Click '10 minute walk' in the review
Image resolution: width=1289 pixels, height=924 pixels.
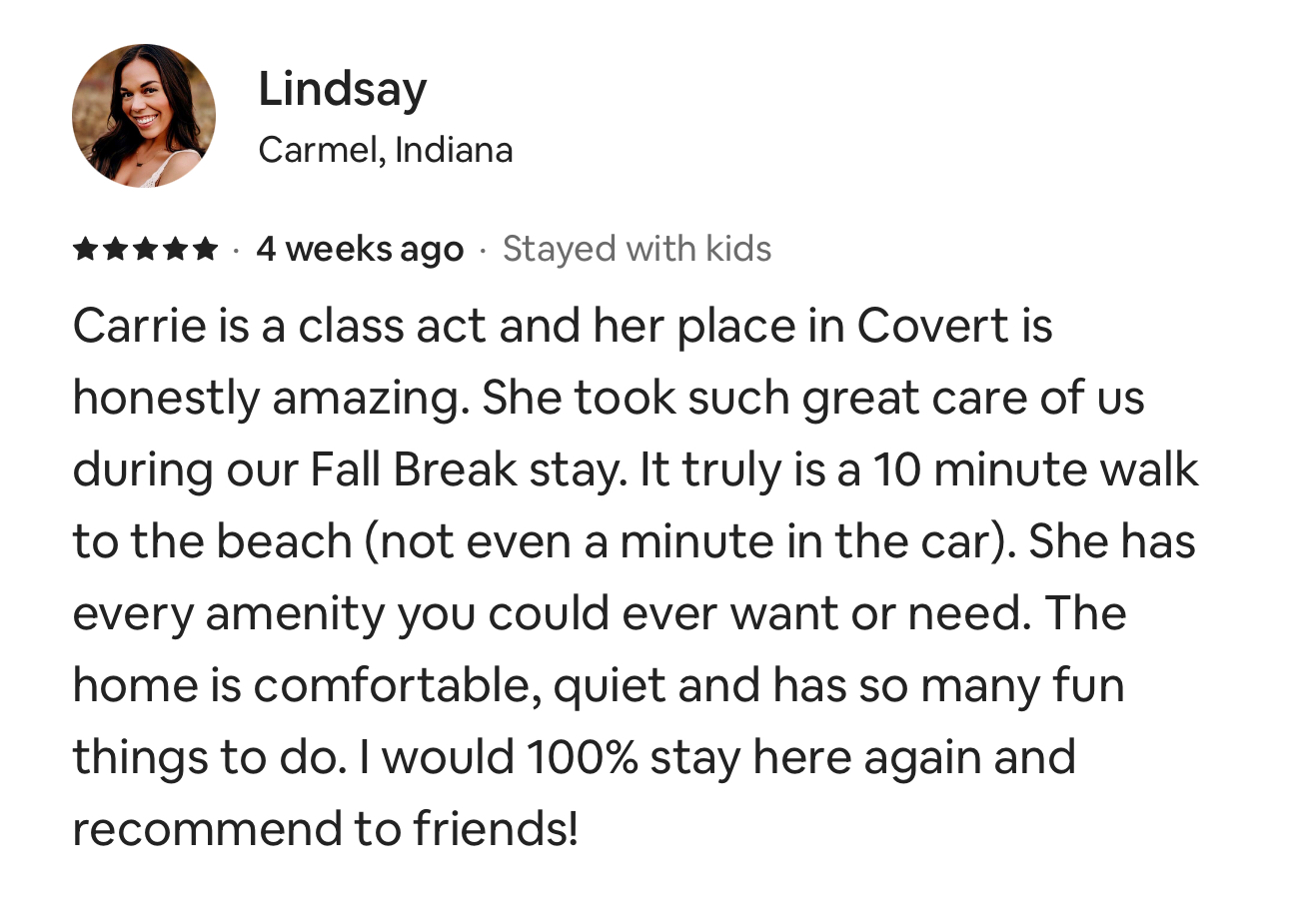point(1035,469)
